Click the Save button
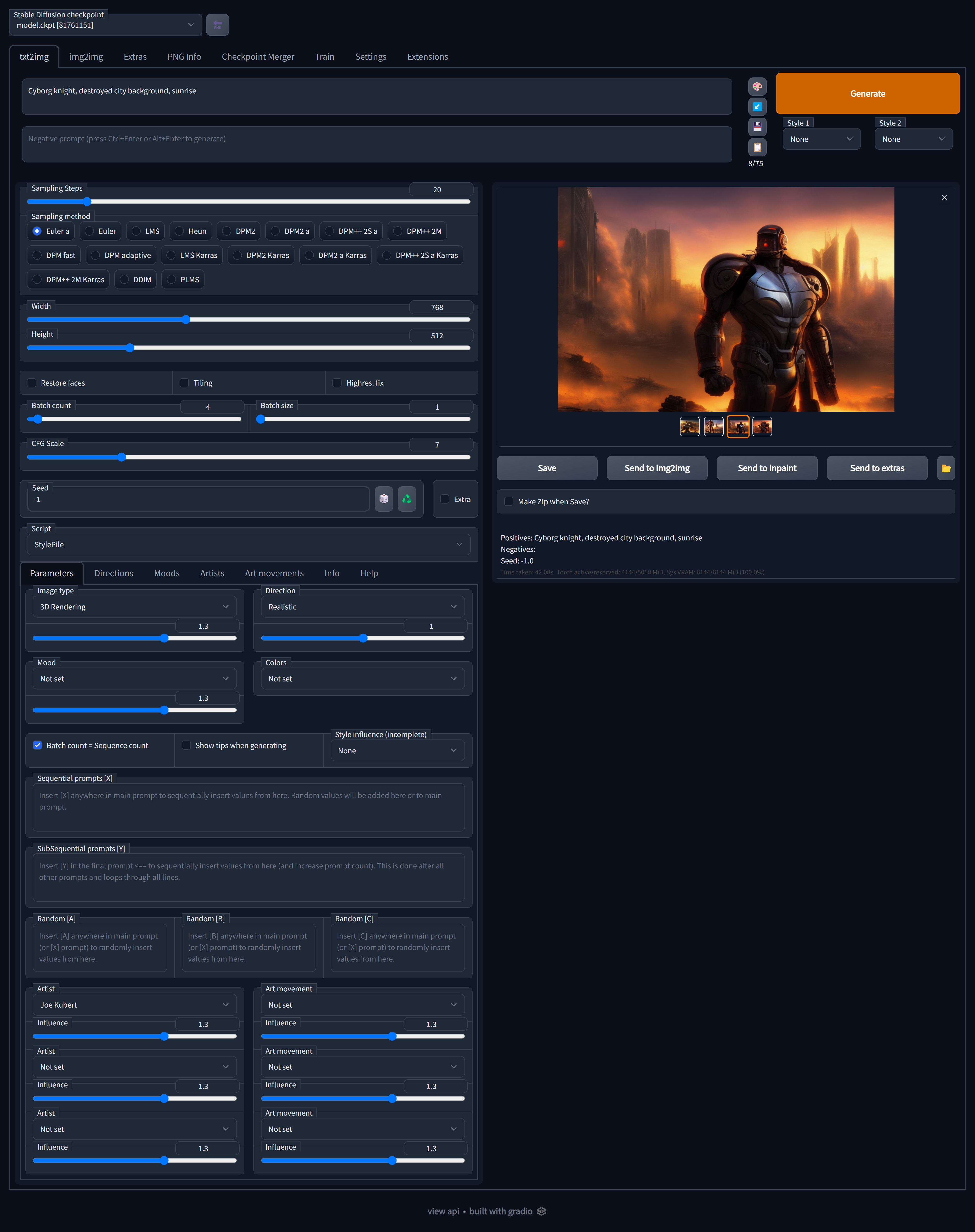Screen dimensions: 975x1232 [x=547, y=468]
